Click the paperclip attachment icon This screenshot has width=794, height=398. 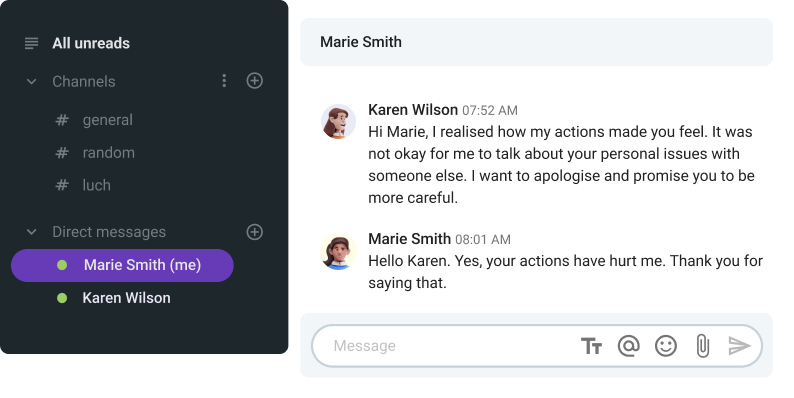pos(702,346)
